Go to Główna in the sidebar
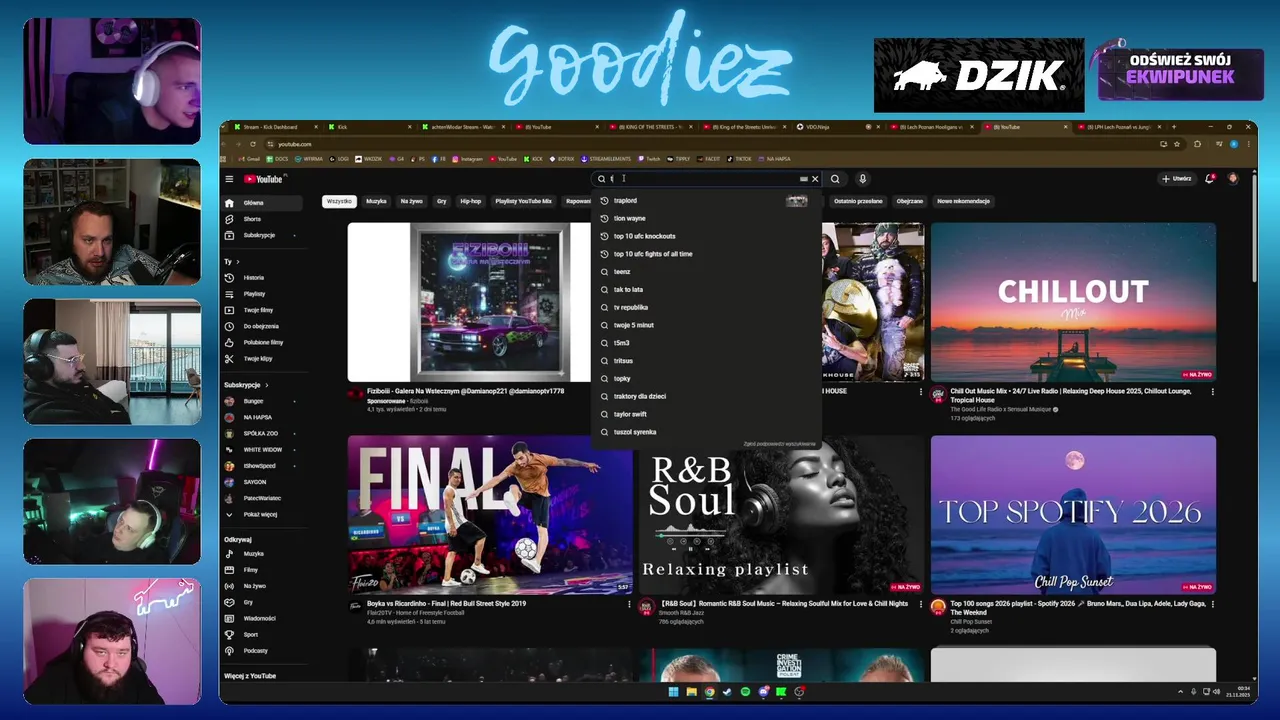This screenshot has width=1280, height=720. click(x=263, y=203)
